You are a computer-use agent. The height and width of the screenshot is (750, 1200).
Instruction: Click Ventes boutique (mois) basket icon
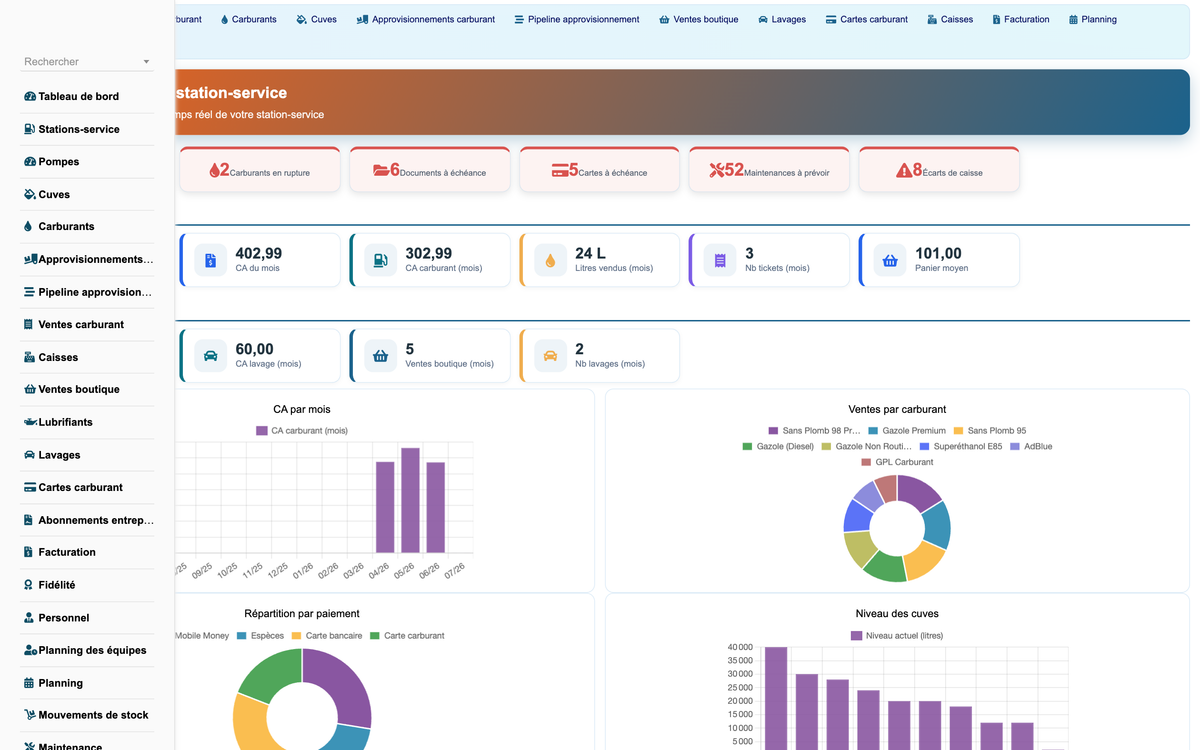[381, 355]
